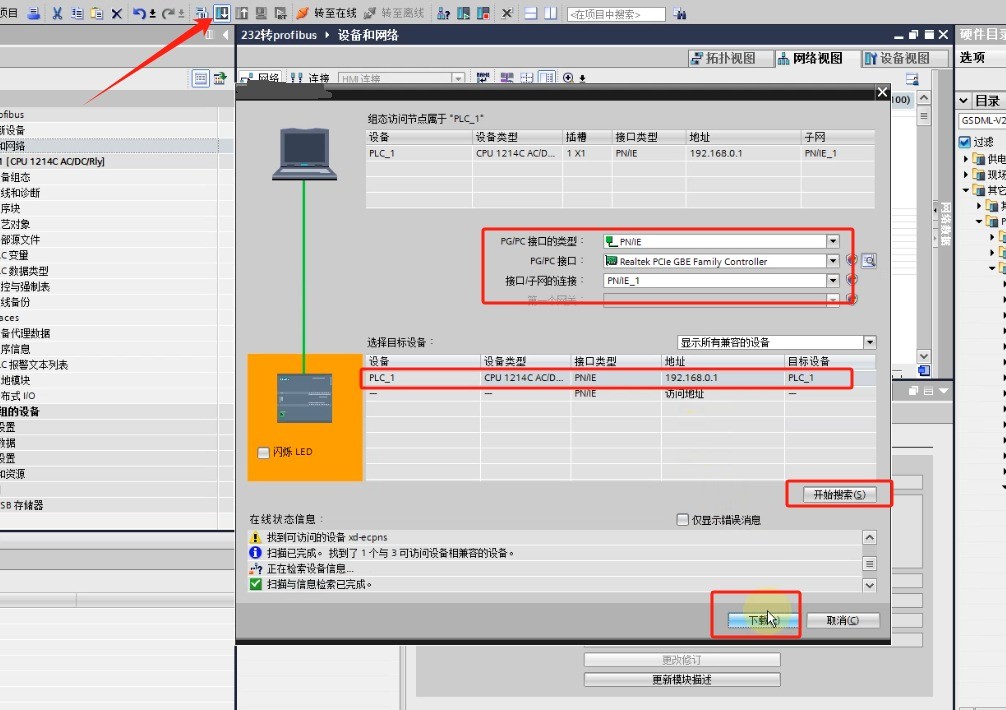Click the Compile icon in the toolbar

201,13
